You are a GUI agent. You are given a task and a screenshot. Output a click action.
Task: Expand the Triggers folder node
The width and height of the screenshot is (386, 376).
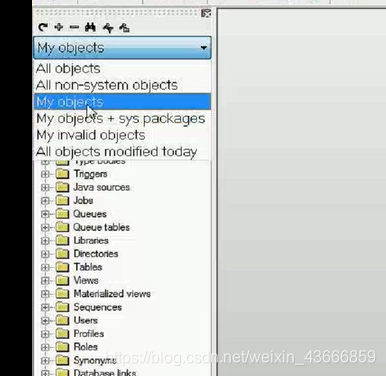(45, 174)
